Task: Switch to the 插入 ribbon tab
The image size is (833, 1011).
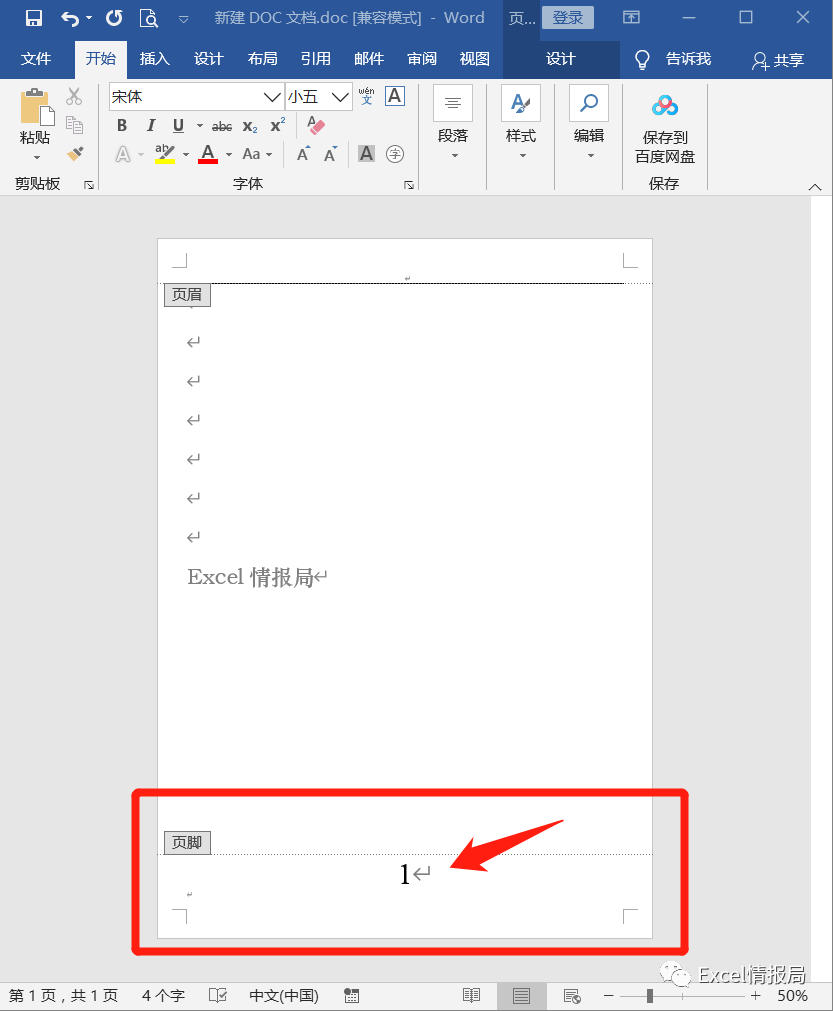Action: (x=155, y=59)
